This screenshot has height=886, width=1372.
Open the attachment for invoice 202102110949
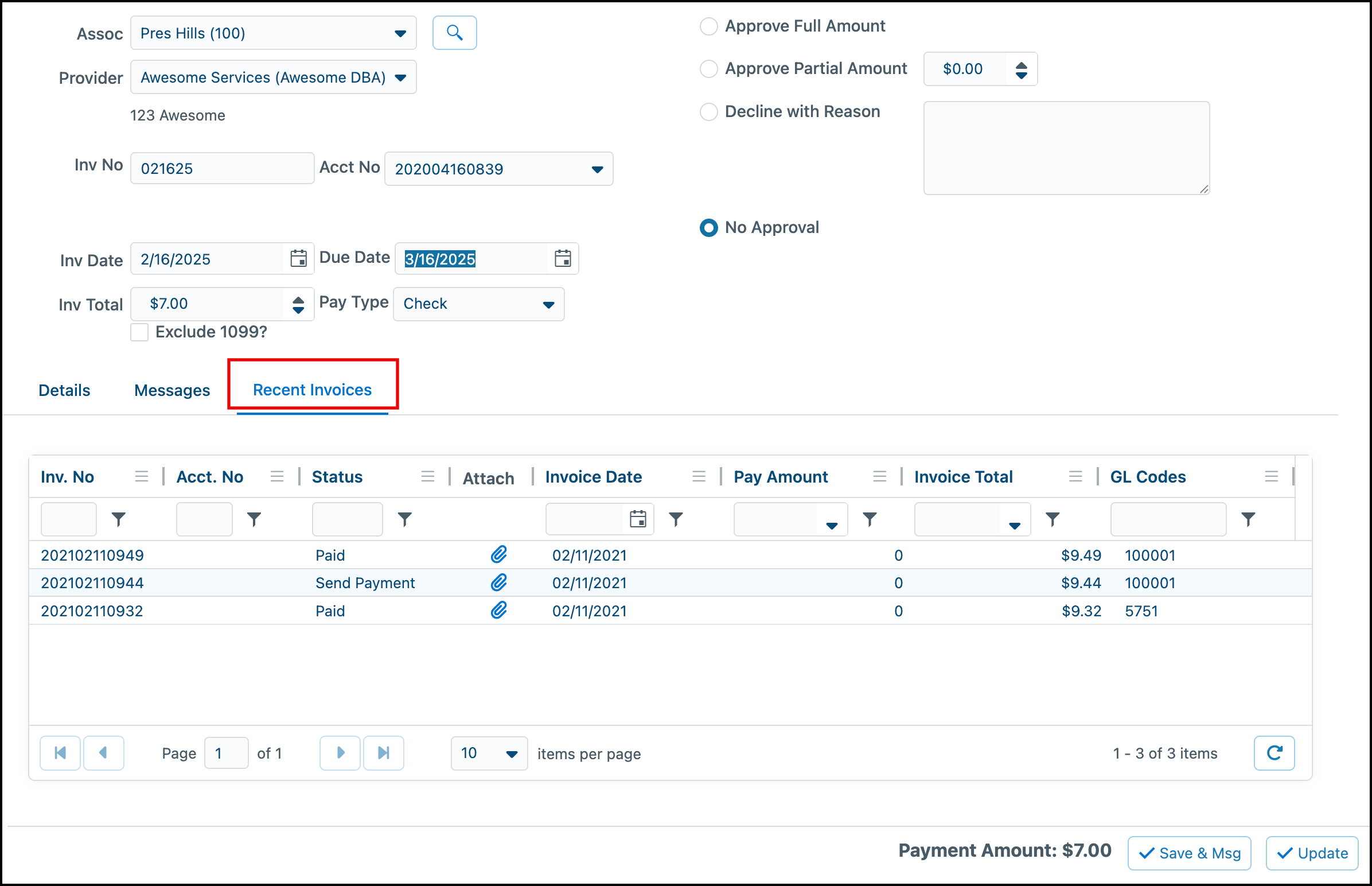(x=498, y=555)
